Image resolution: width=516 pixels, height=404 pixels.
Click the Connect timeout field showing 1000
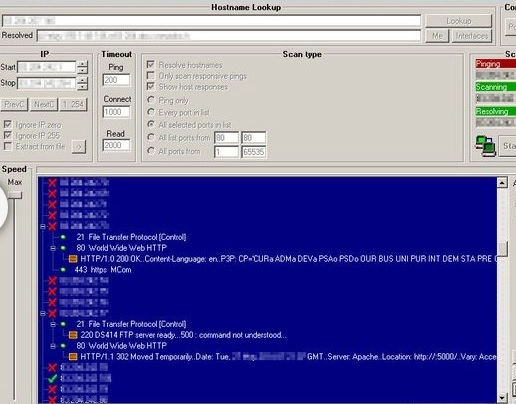click(x=116, y=112)
